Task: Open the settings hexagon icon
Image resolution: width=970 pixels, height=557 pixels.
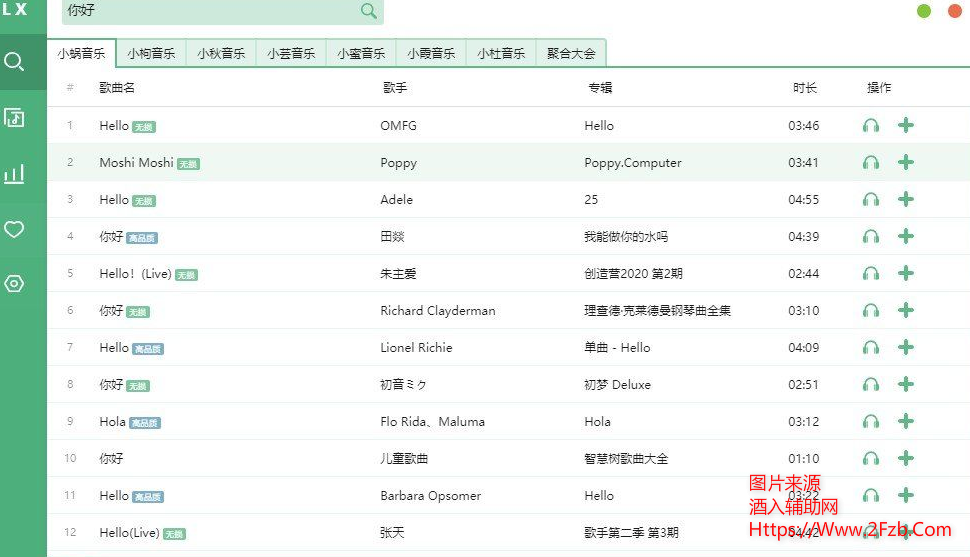Action: pyautogui.click(x=14, y=284)
